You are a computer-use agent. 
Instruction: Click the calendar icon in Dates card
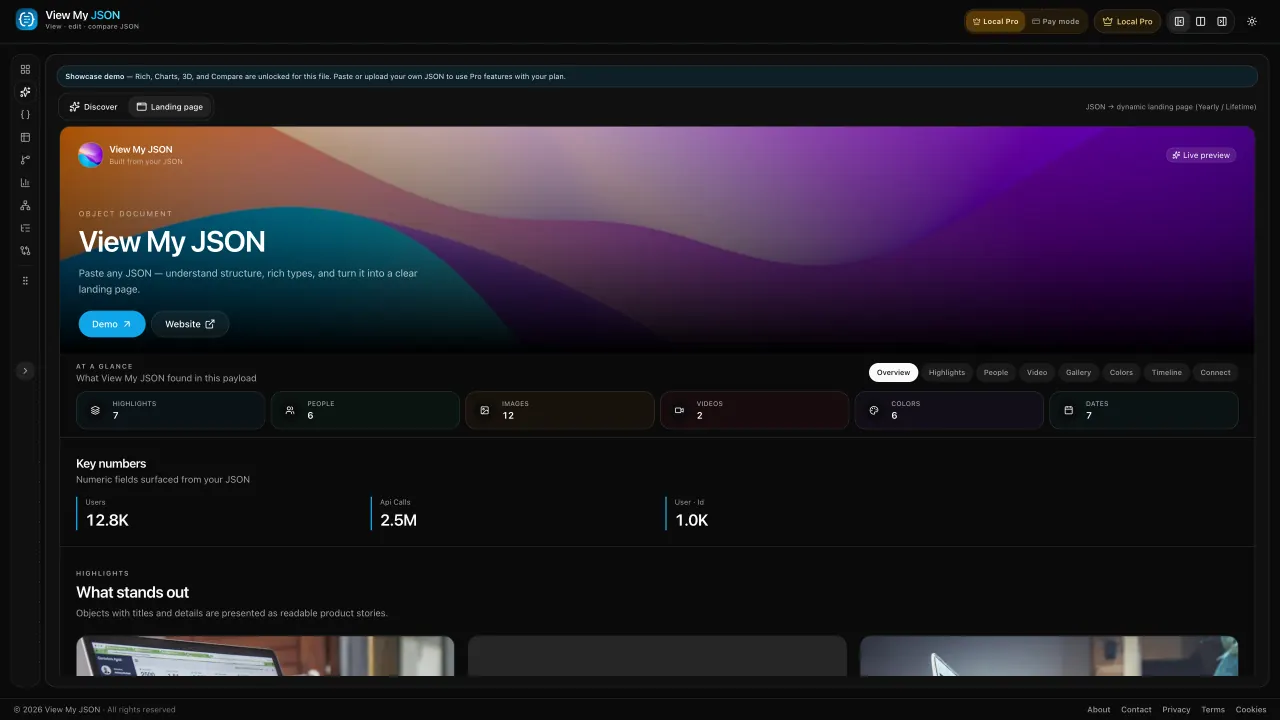pos(1068,410)
